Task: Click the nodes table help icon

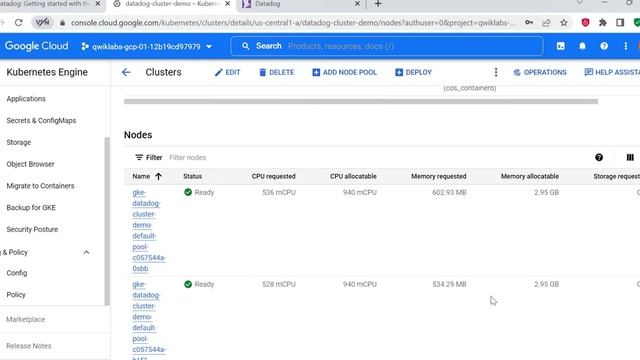Action: click(x=599, y=157)
